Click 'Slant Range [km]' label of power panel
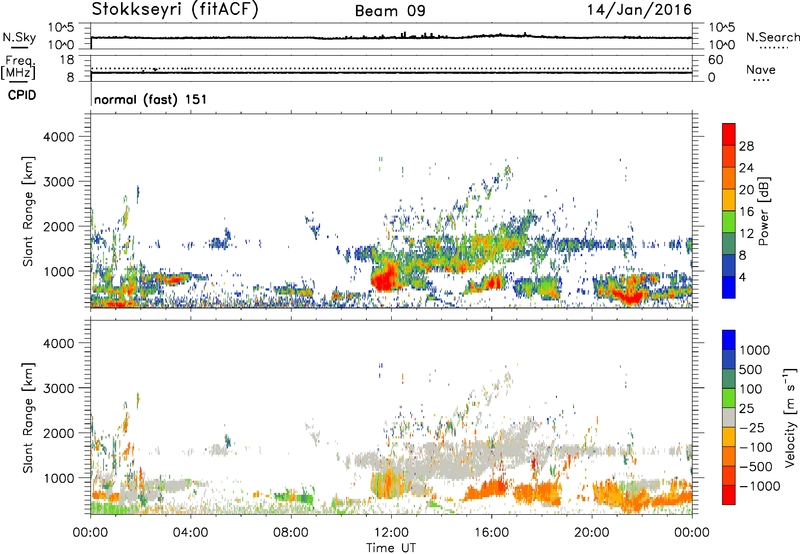This screenshot has width=800, height=554. (x=28, y=211)
